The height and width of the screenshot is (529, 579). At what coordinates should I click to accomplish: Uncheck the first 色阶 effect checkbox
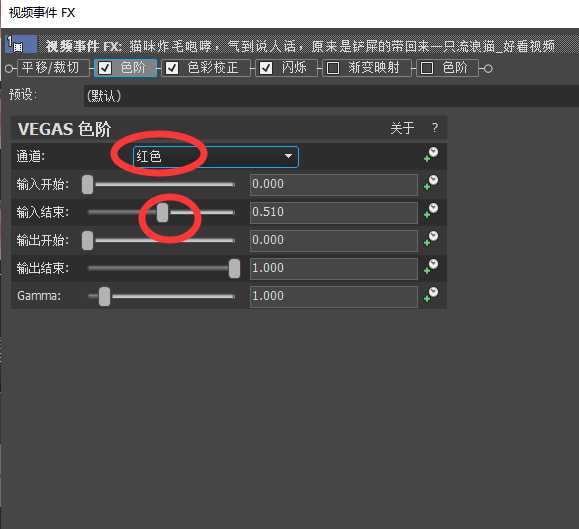[x=105, y=68]
